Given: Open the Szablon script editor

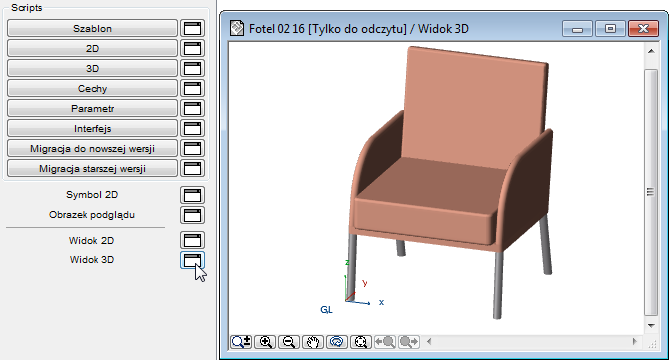Looking at the screenshot, I should click(92, 28).
